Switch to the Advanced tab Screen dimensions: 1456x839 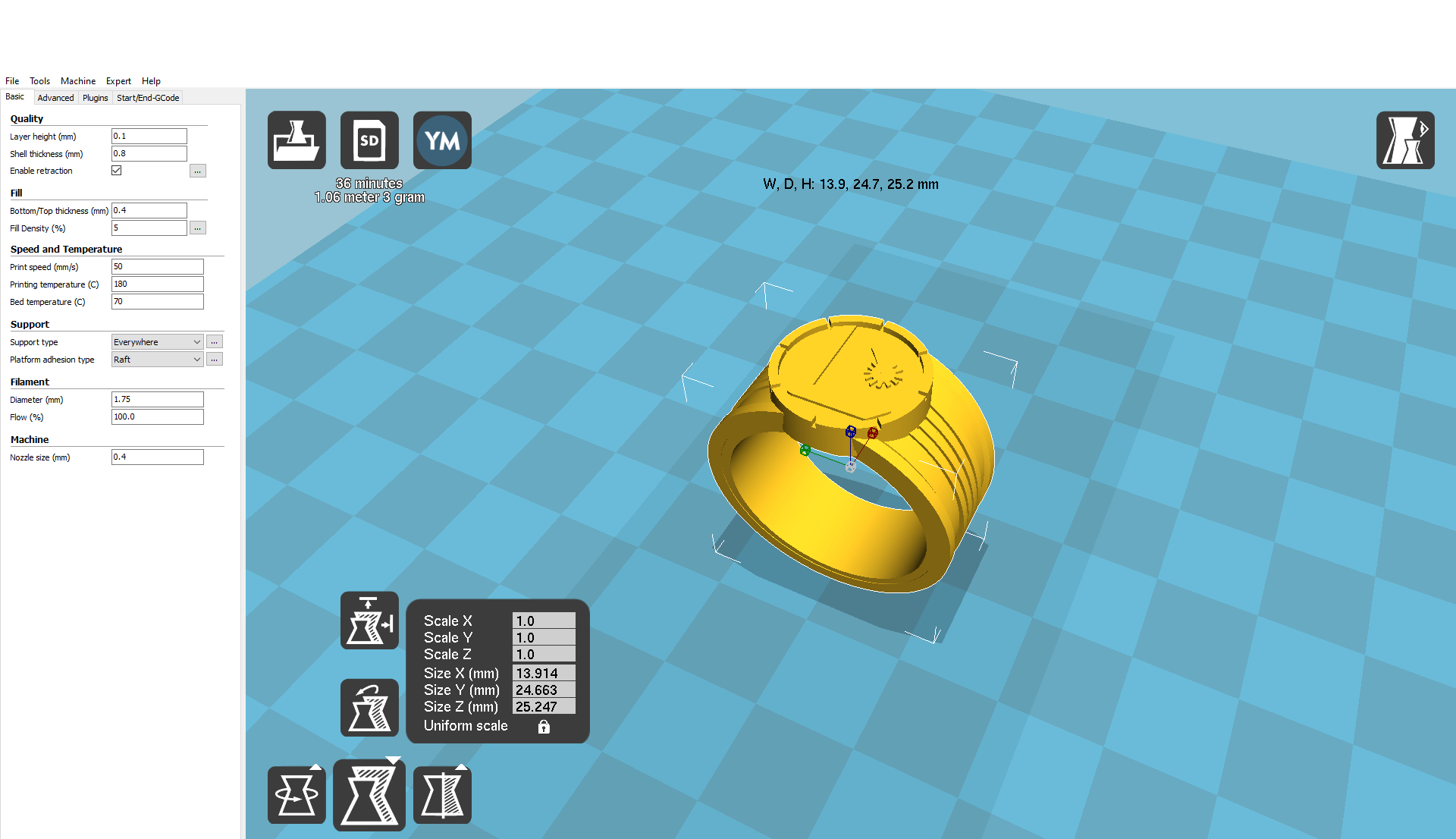click(55, 98)
